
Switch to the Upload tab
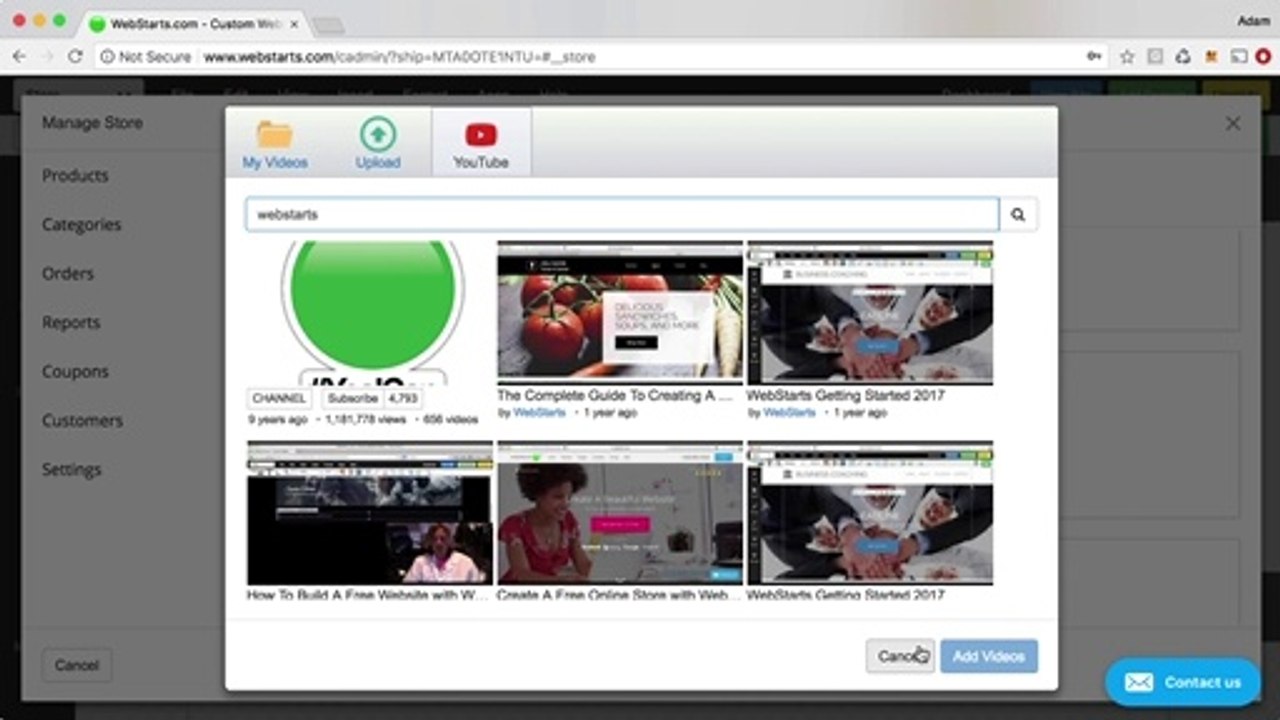(378, 144)
